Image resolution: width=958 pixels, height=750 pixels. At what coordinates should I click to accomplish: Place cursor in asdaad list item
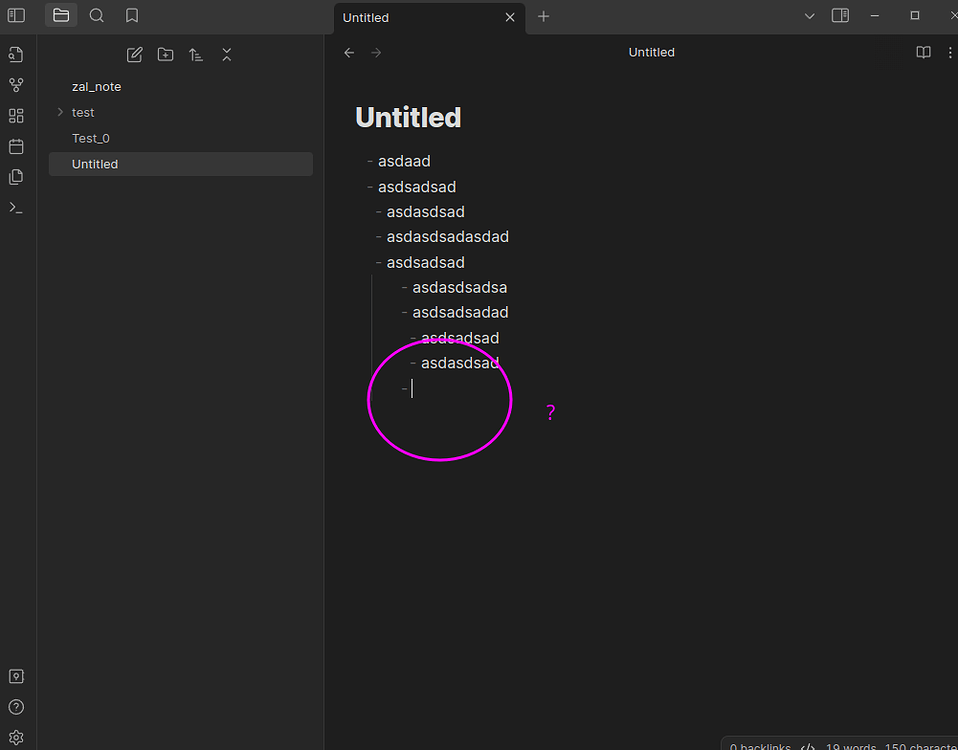[404, 161]
